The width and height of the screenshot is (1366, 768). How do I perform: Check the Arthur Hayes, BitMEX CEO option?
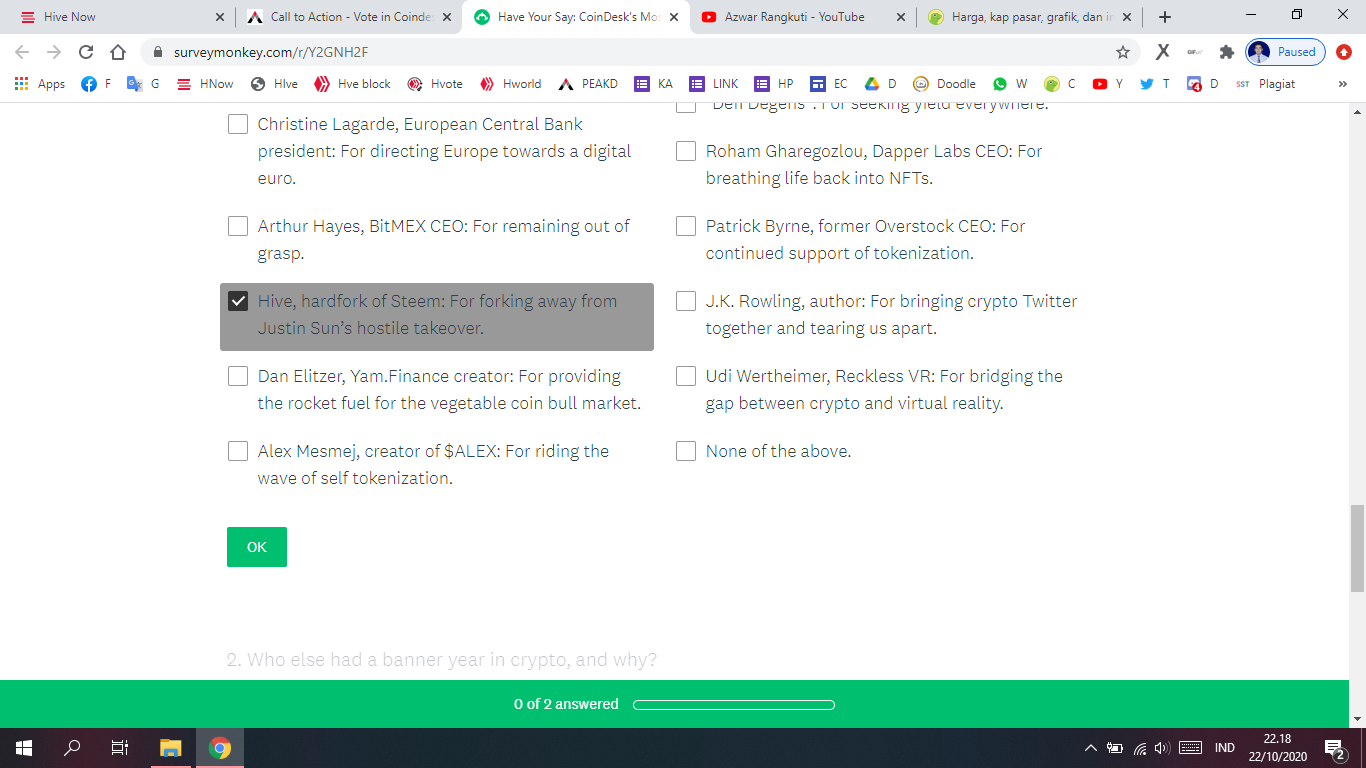pyautogui.click(x=238, y=226)
